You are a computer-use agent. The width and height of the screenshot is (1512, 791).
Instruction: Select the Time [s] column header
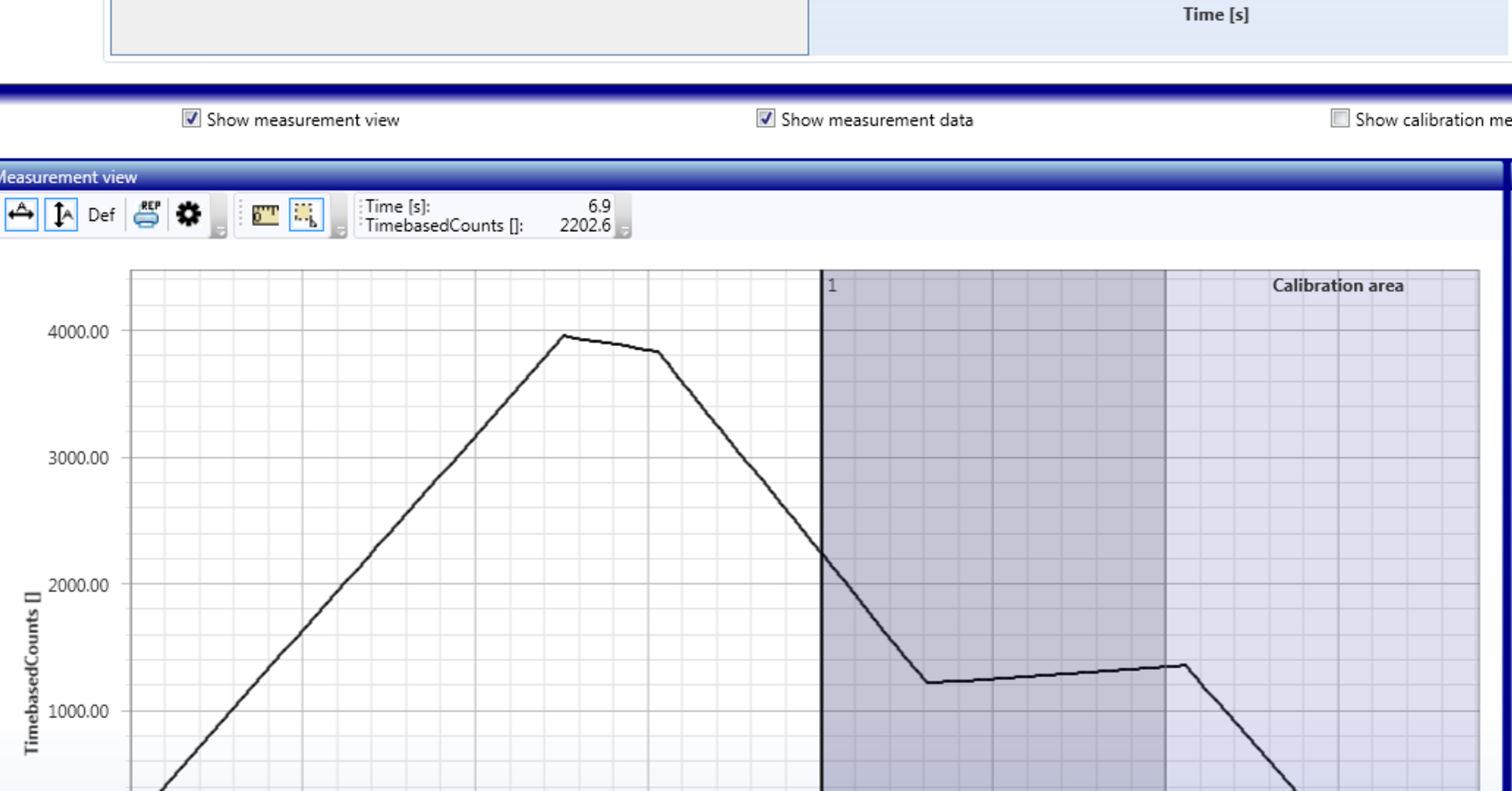[x=1215, y=14]
